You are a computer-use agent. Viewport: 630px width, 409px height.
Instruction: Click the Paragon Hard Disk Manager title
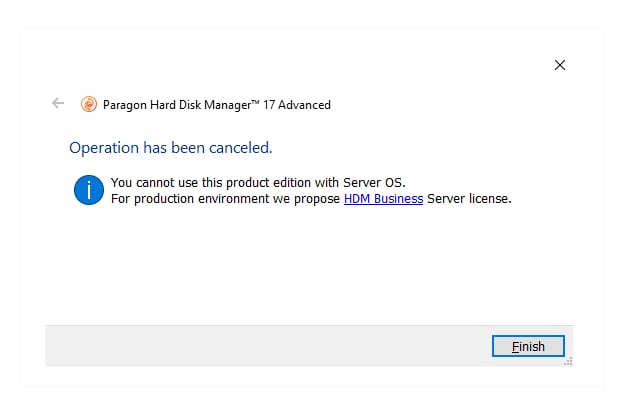[x=217, y=105]
